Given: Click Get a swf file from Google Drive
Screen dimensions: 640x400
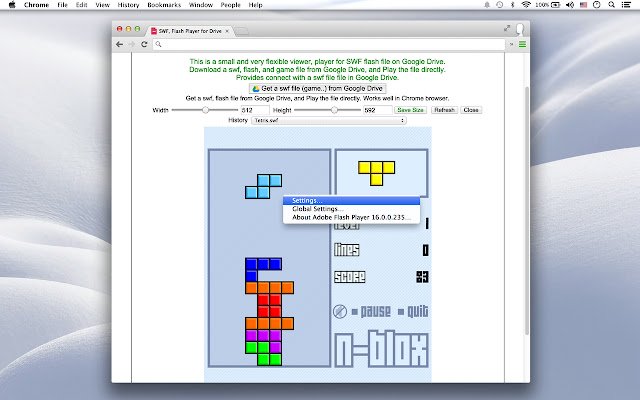Looking at the screenshot, I should [318, 89].
